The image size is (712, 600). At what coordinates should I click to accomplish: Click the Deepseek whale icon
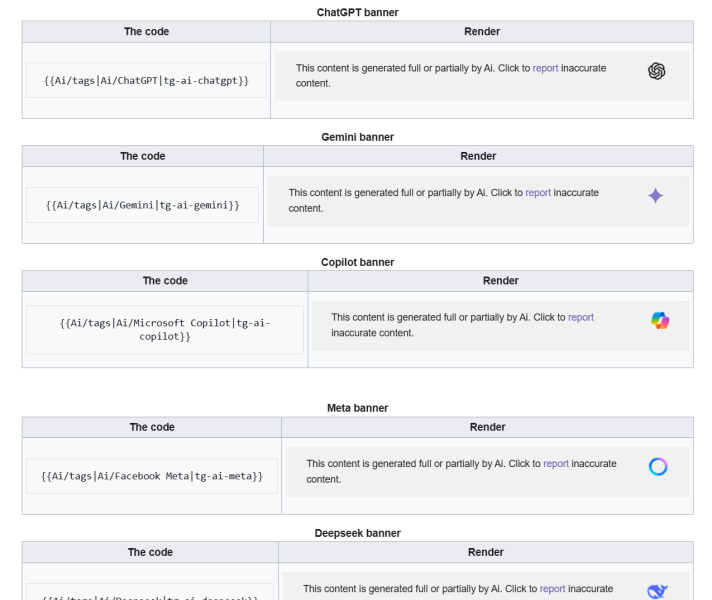[x=657, y=591]
